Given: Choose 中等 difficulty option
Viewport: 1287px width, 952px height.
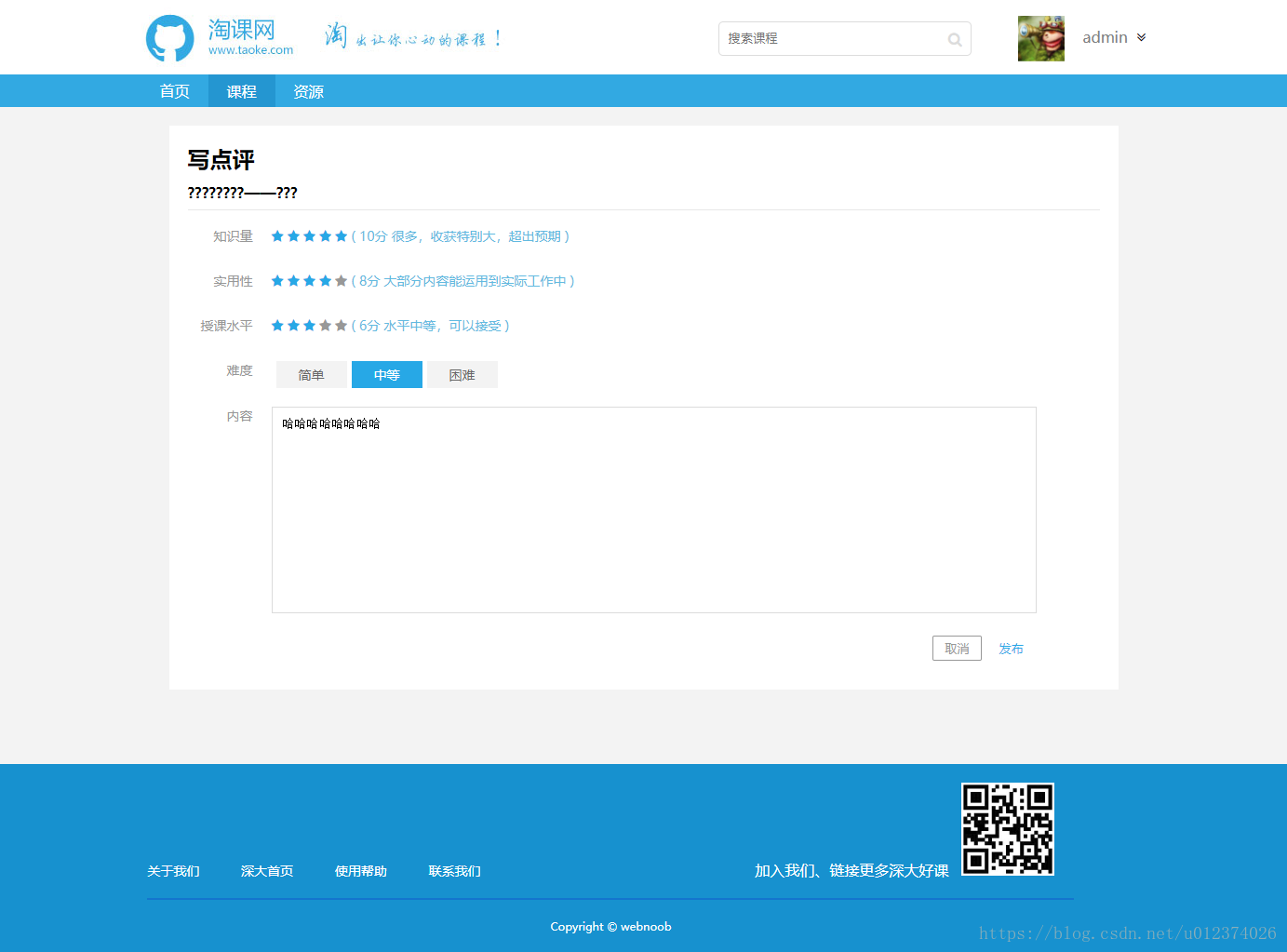Looking at the screenshot, I should [387, 375].
